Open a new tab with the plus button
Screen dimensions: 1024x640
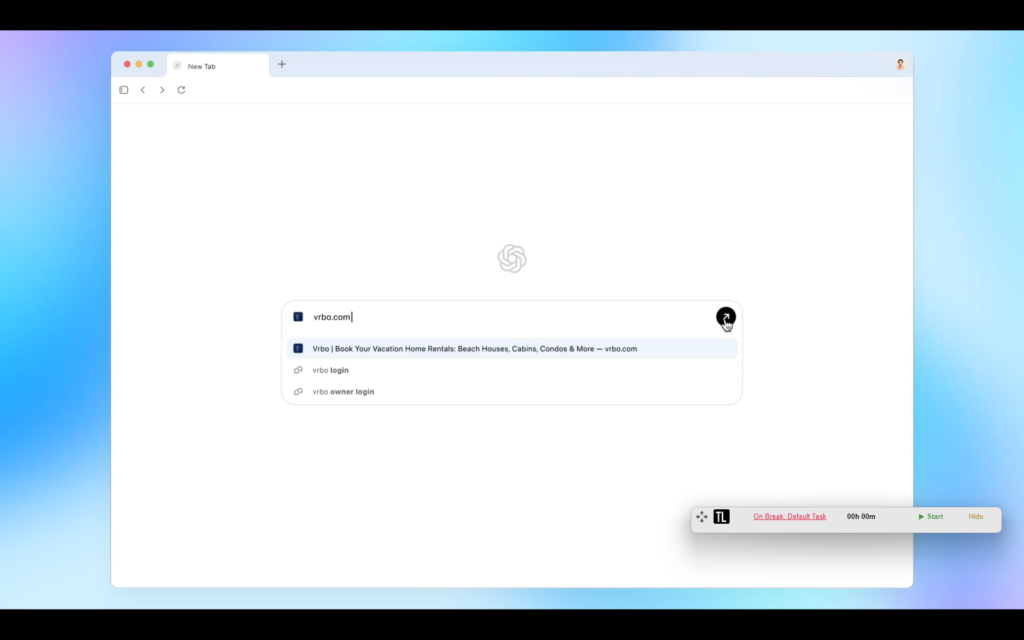tap(281, 64)
